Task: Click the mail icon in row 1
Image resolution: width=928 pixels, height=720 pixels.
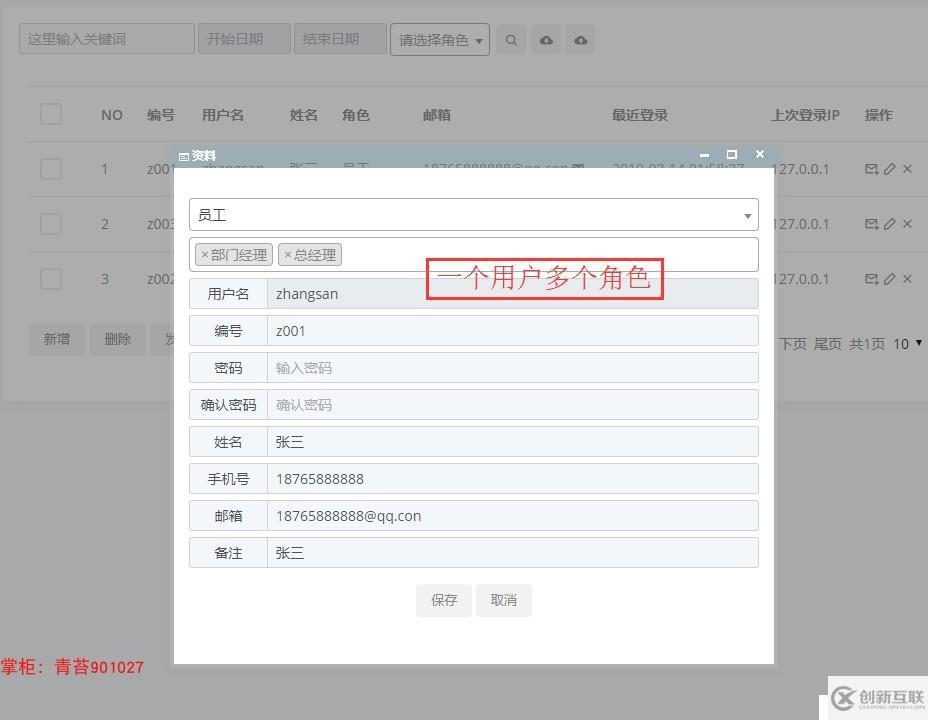Action: point(871,169)
